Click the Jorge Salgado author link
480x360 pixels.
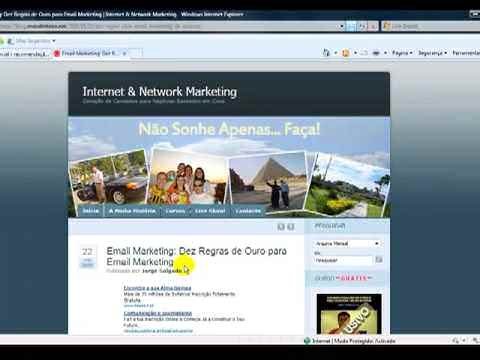click(162, 271)
